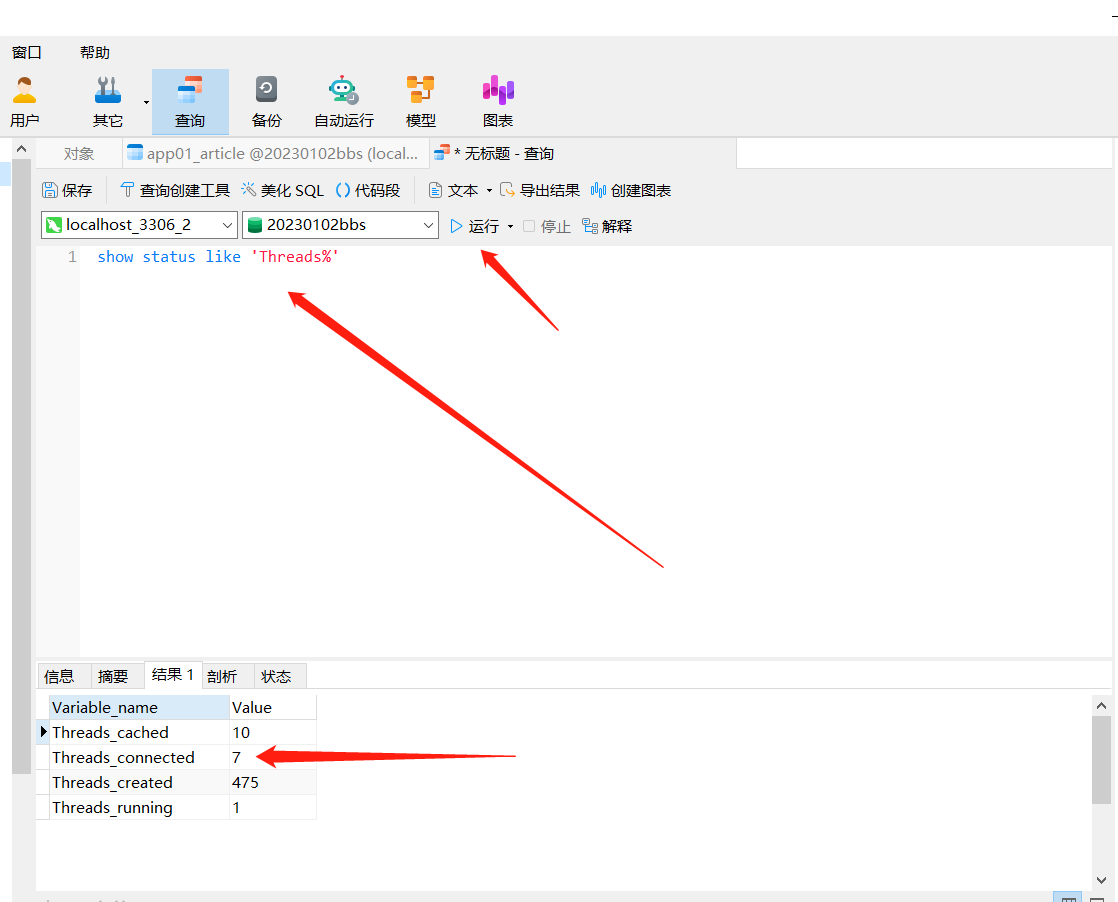The height and width of the screenshot is (902, 1118).
Task: Select the 结果 1 tab
Action: click(x=173, y=675)
